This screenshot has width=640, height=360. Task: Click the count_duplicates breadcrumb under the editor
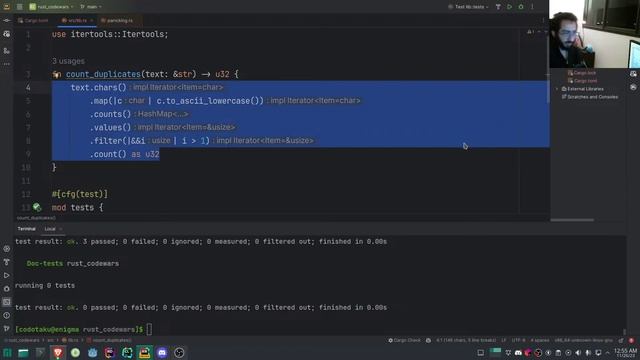pyautogui.click(x=36, y=218)
